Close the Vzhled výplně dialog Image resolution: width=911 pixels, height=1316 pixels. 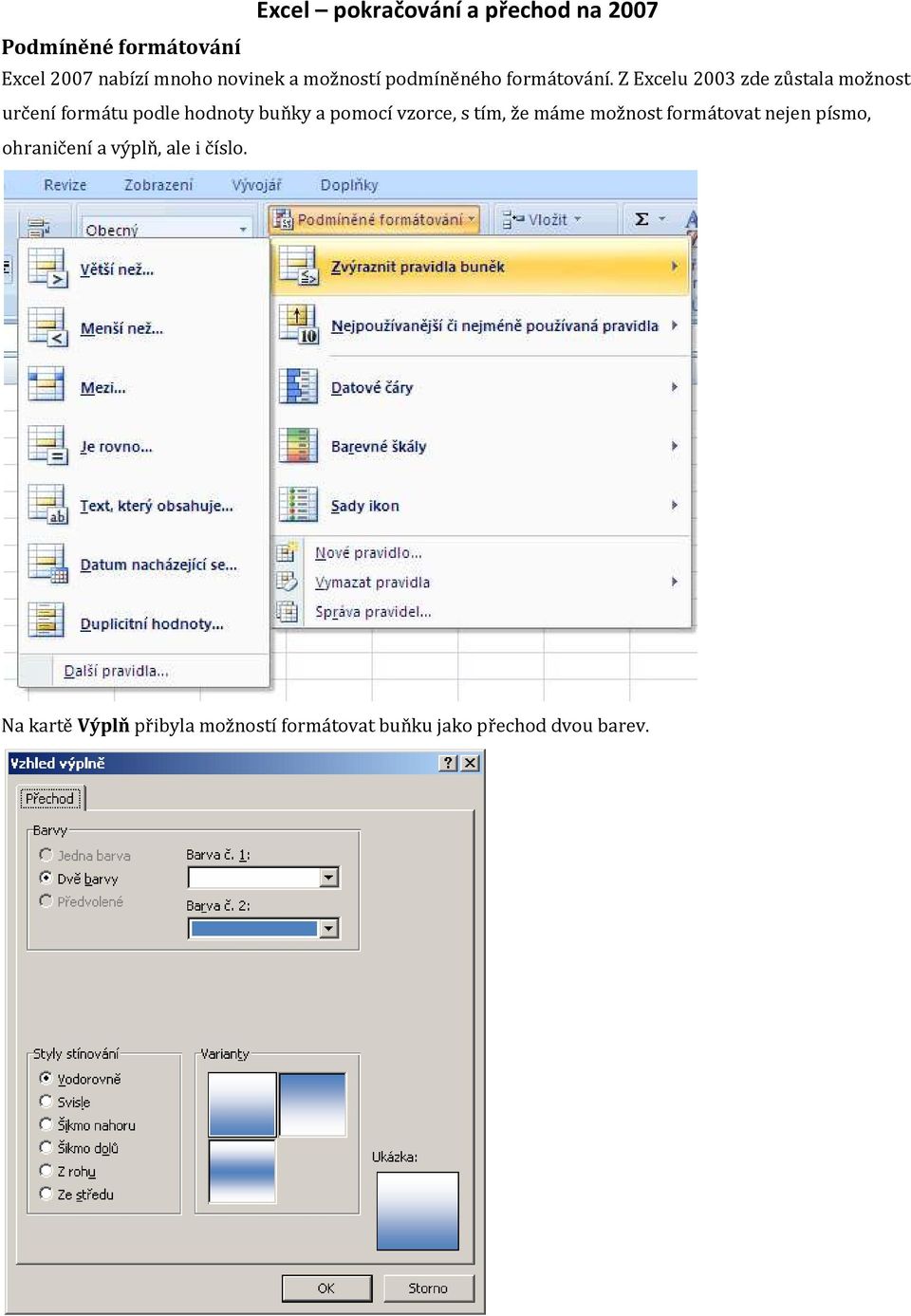click(x=470, y=763)
